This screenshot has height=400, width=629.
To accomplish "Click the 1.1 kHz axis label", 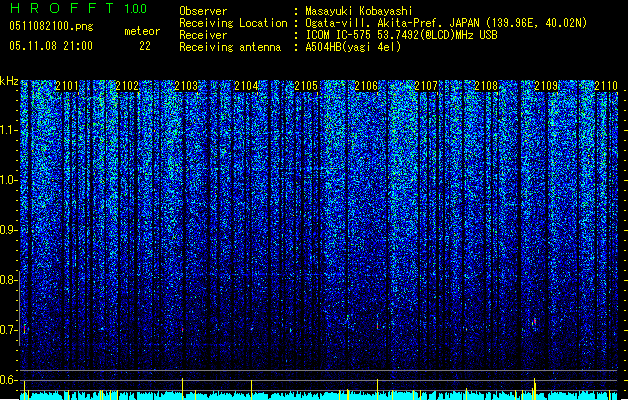I will pos(9,130).
